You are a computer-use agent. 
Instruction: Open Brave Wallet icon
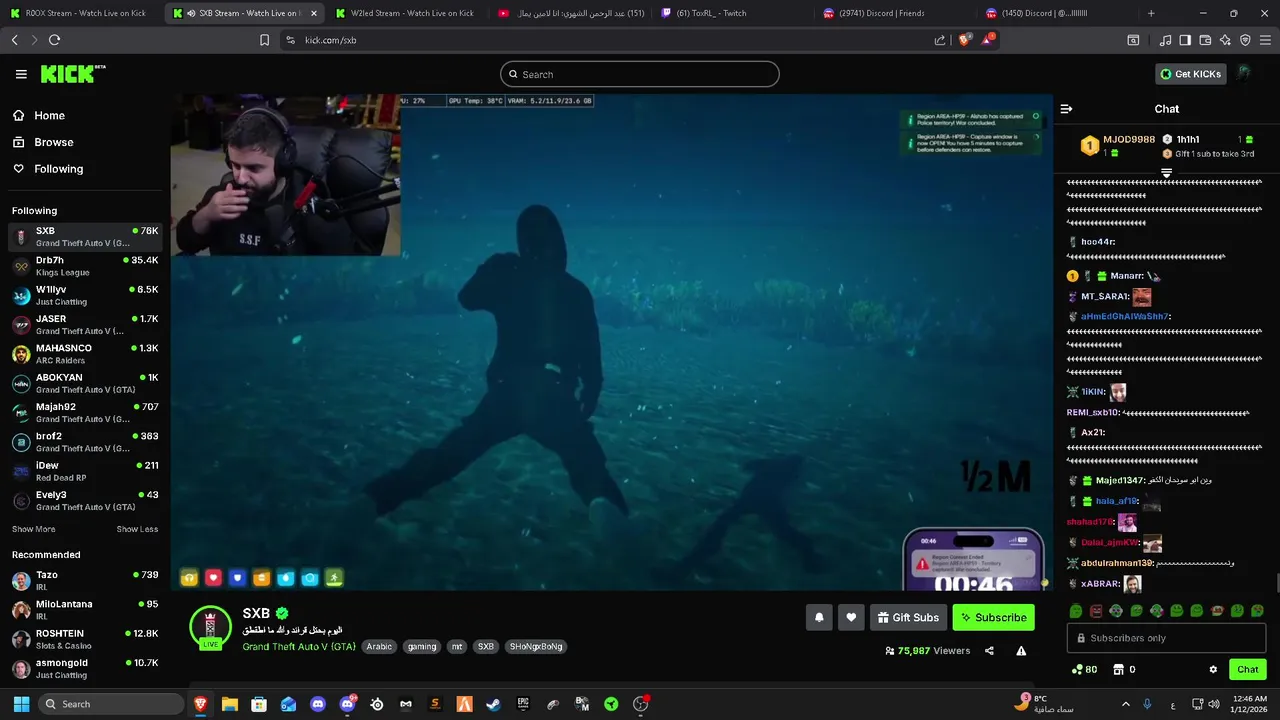[x=1205, y=40]
